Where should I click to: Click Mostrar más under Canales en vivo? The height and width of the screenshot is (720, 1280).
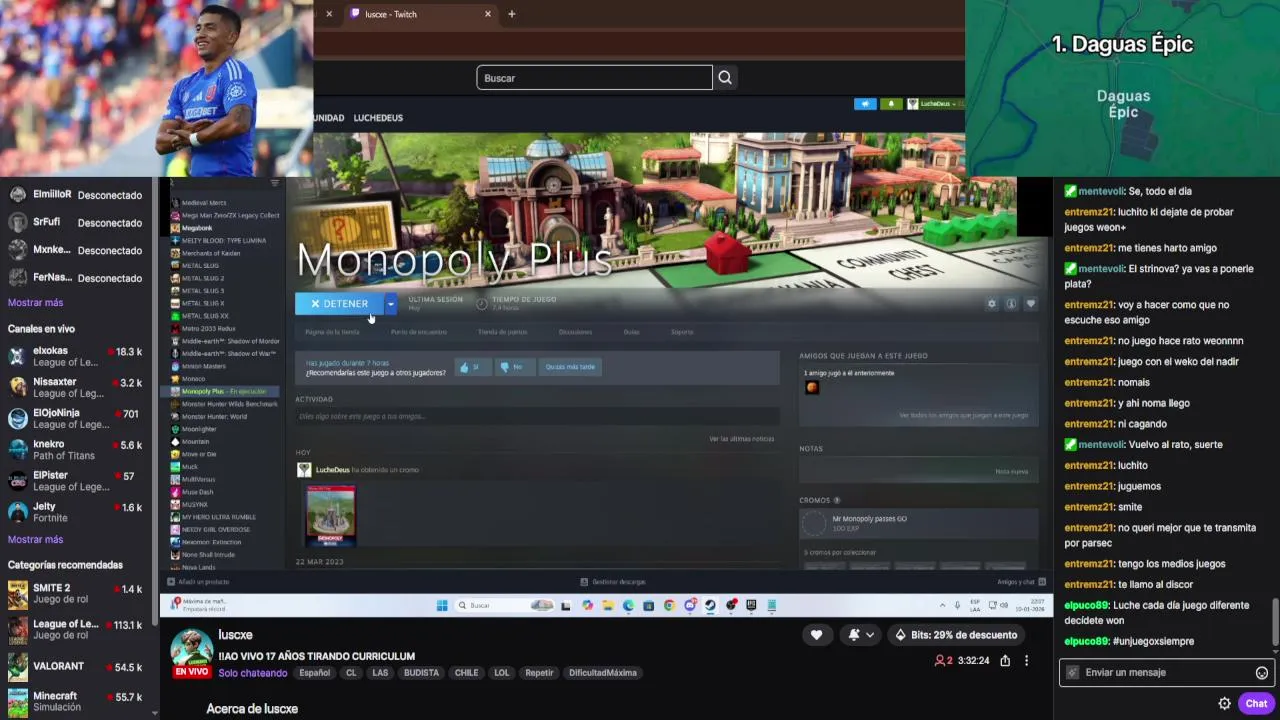pyautogui.click(x=35, y=540)
